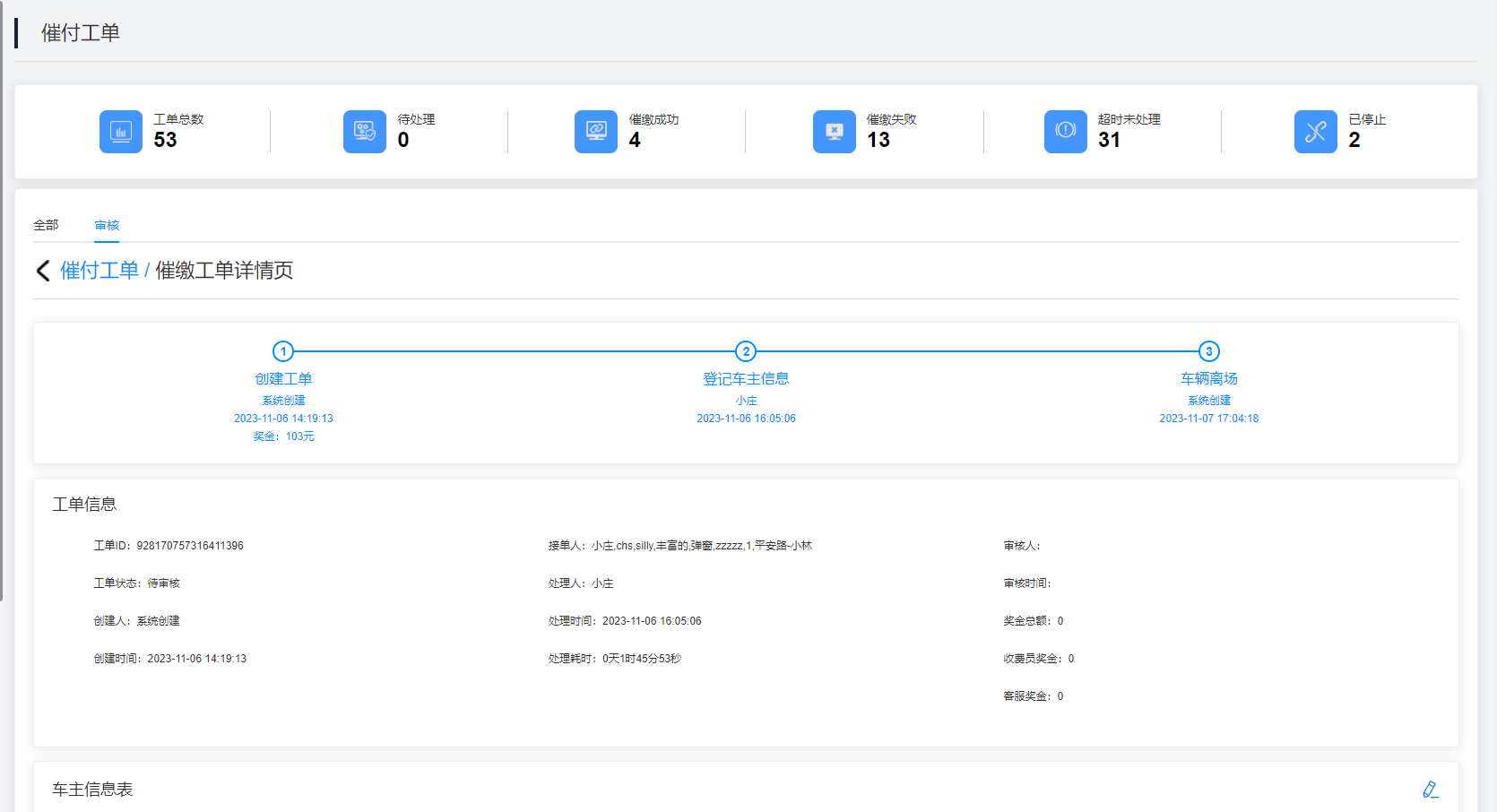Click the 工单ID number value
1497x812 pixels.
190,546
